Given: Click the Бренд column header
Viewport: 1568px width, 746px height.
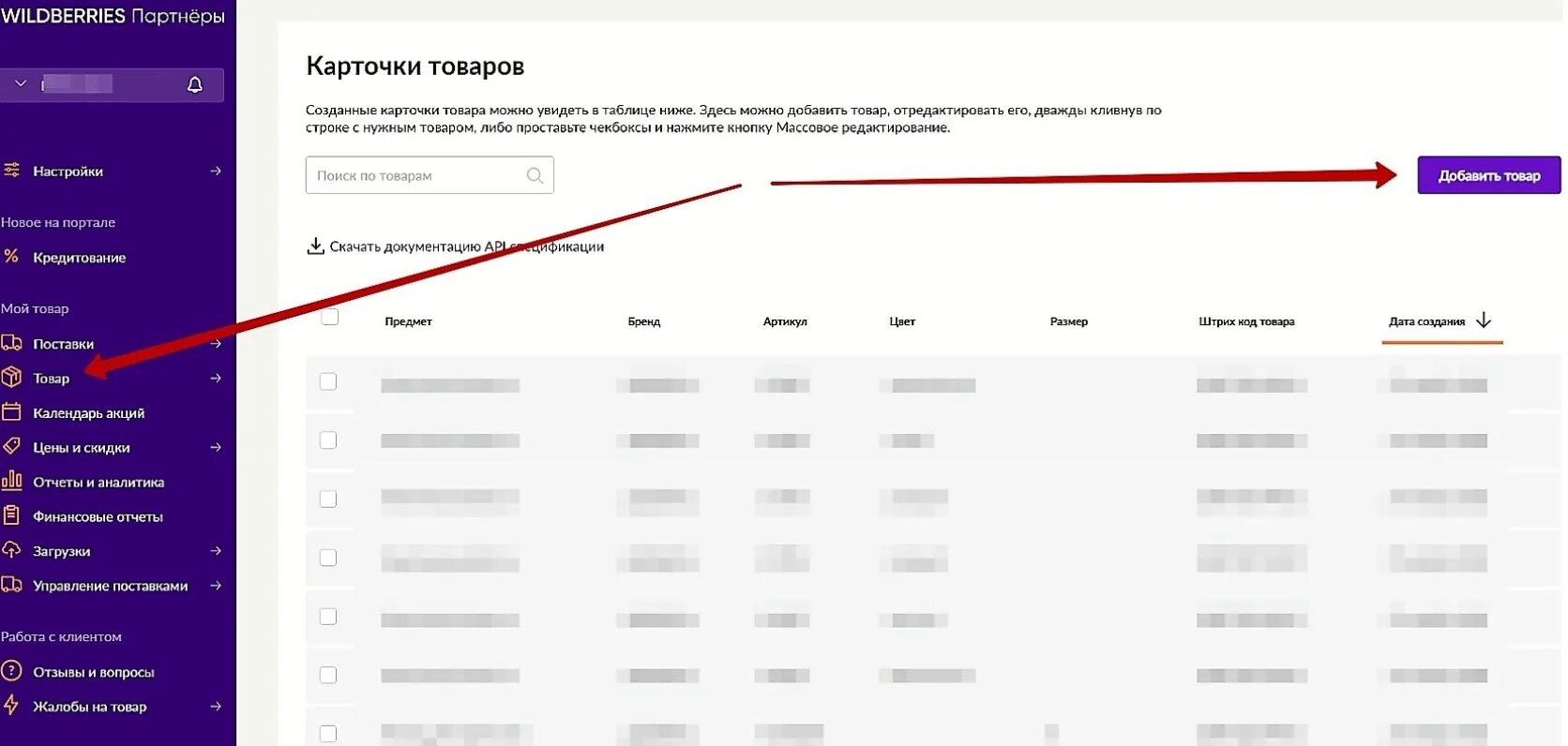Looking at the screenshot, I should pyautogui.click(x=644, y=321).
